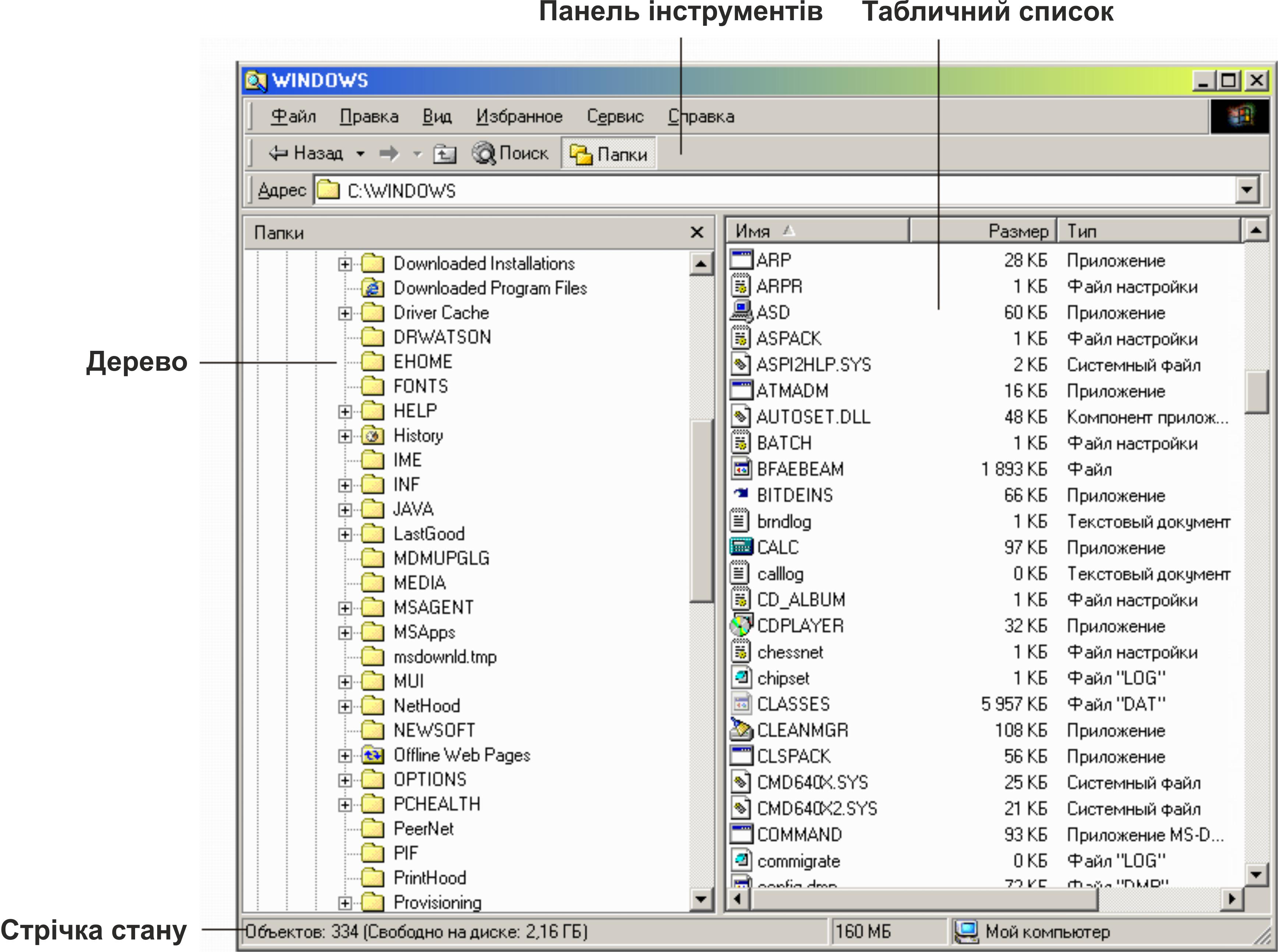
Task: Sort by the Имя column header
Action: (x=817, y=231)
